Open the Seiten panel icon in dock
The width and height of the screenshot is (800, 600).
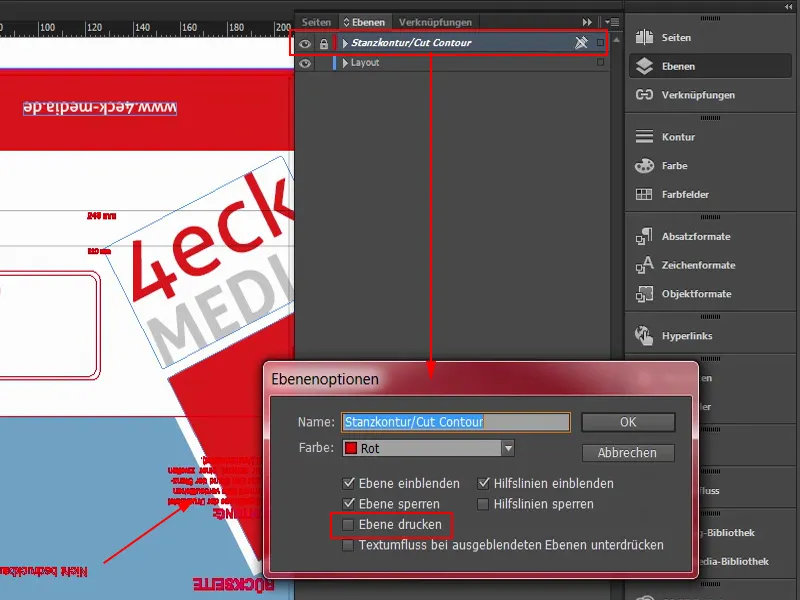[x=644, y=37]
